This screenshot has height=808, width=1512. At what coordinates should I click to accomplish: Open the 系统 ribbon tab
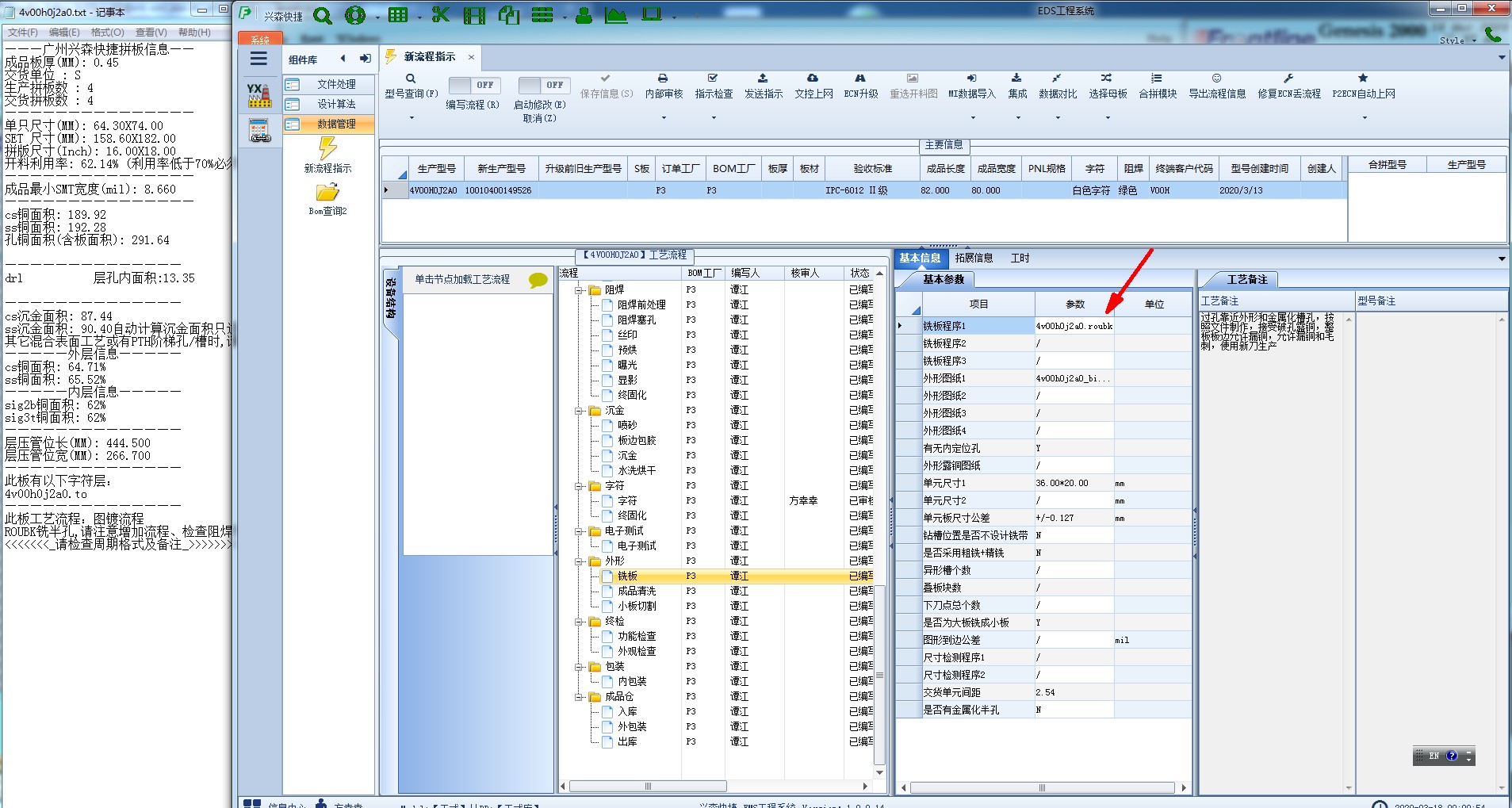[x=260, y=38]
